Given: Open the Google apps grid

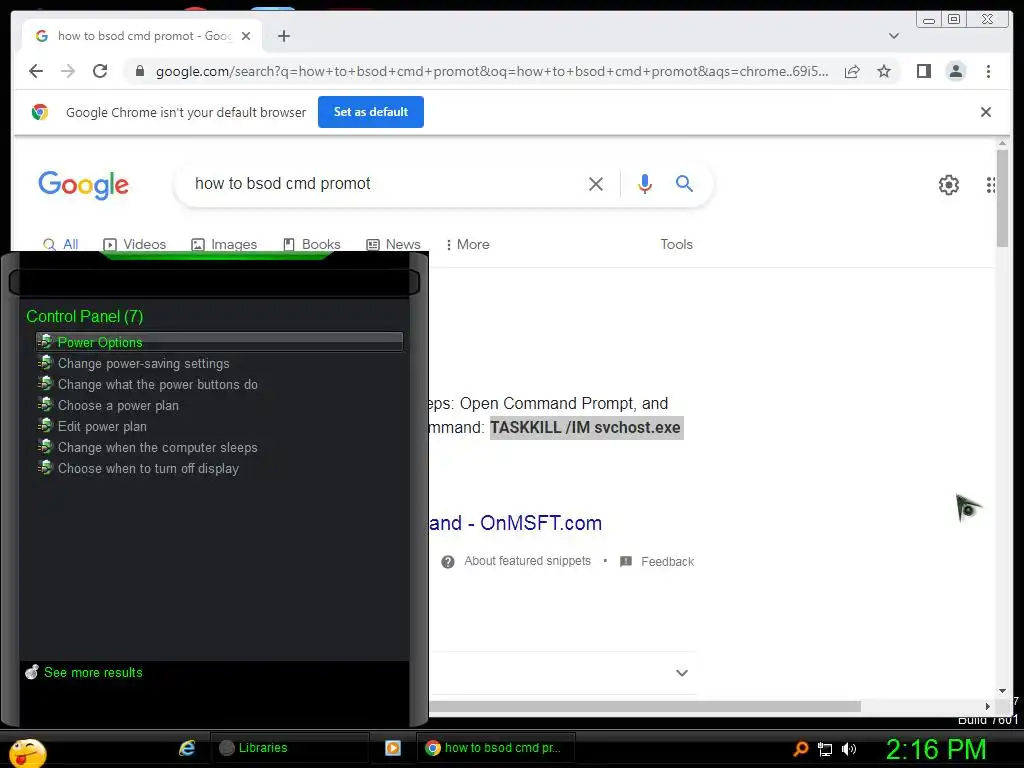Looking at the screenshot, I should click(991, 185).
